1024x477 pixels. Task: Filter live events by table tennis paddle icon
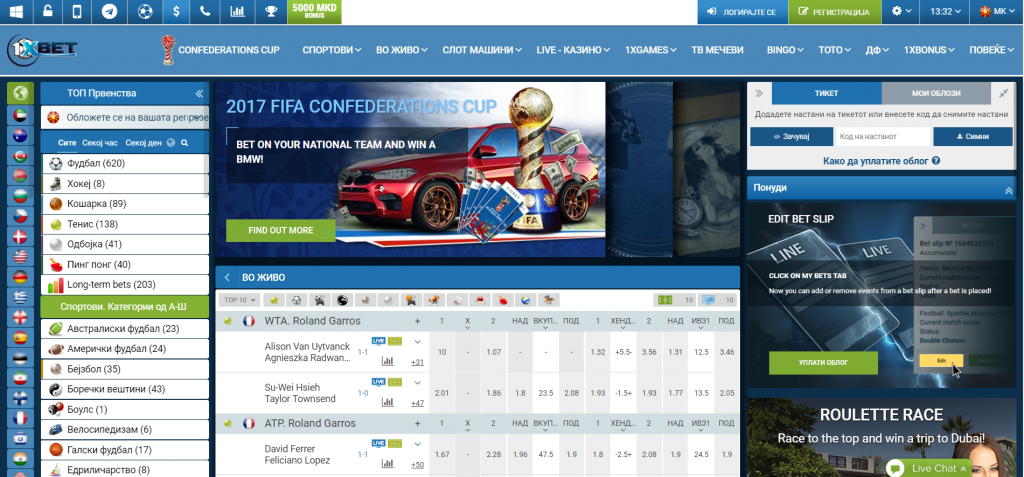click(502, 300)
